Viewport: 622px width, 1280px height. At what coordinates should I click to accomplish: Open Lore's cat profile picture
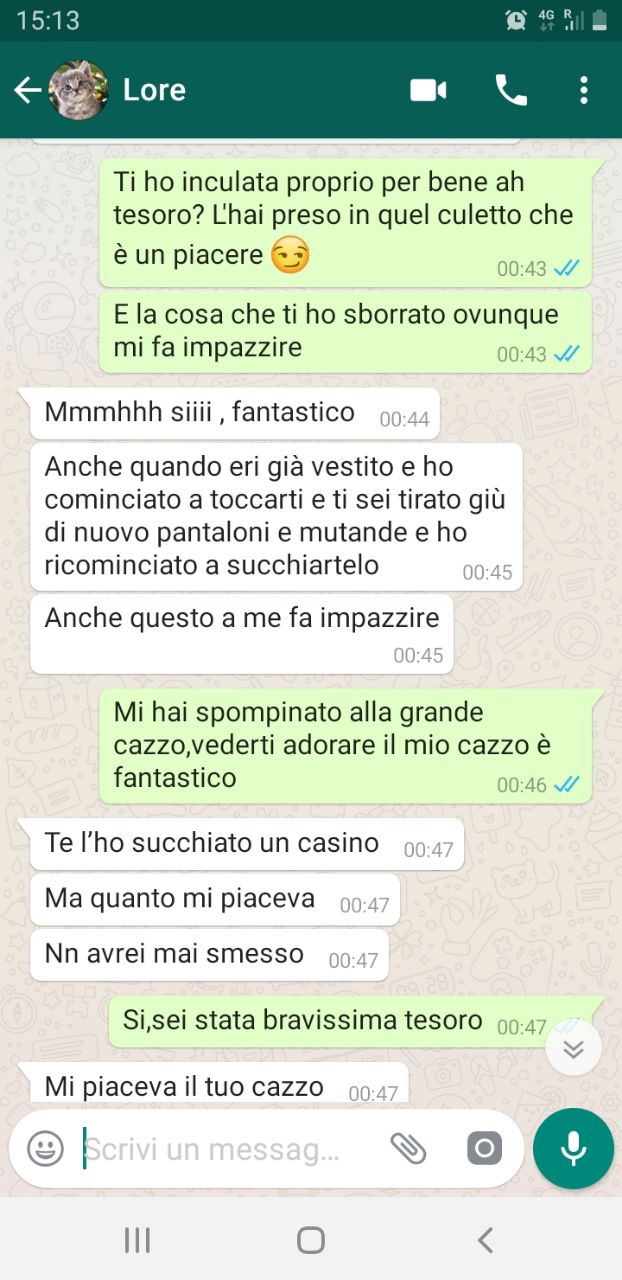[78, 90]
